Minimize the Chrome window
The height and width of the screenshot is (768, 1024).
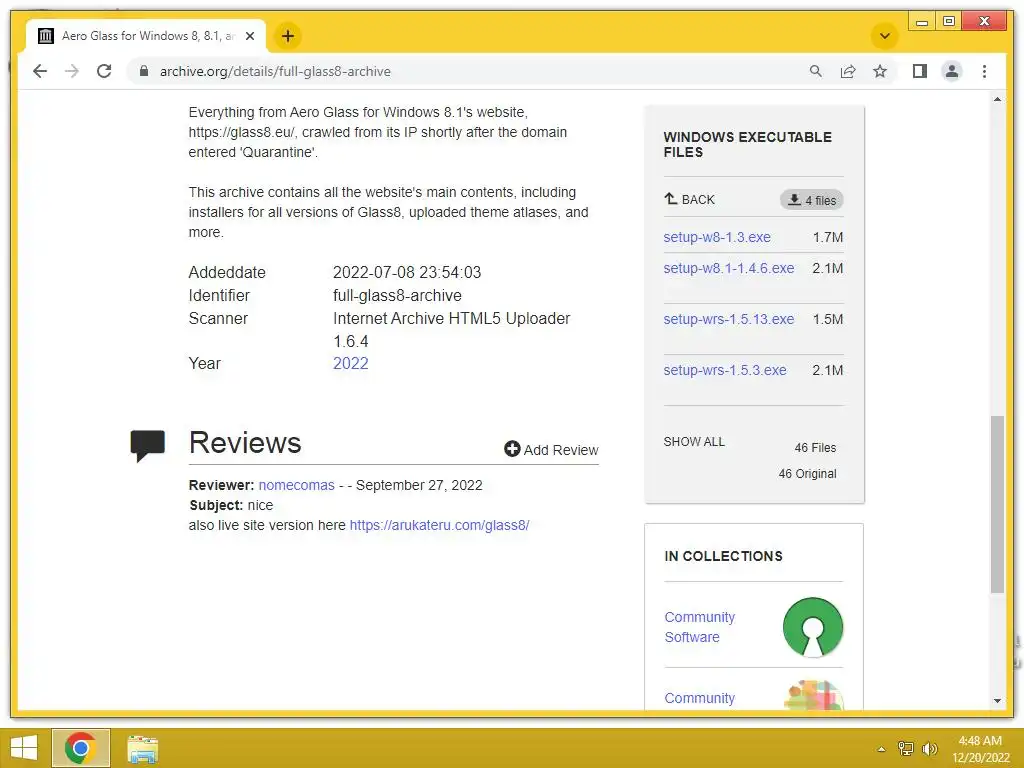(x=921, y=22)
